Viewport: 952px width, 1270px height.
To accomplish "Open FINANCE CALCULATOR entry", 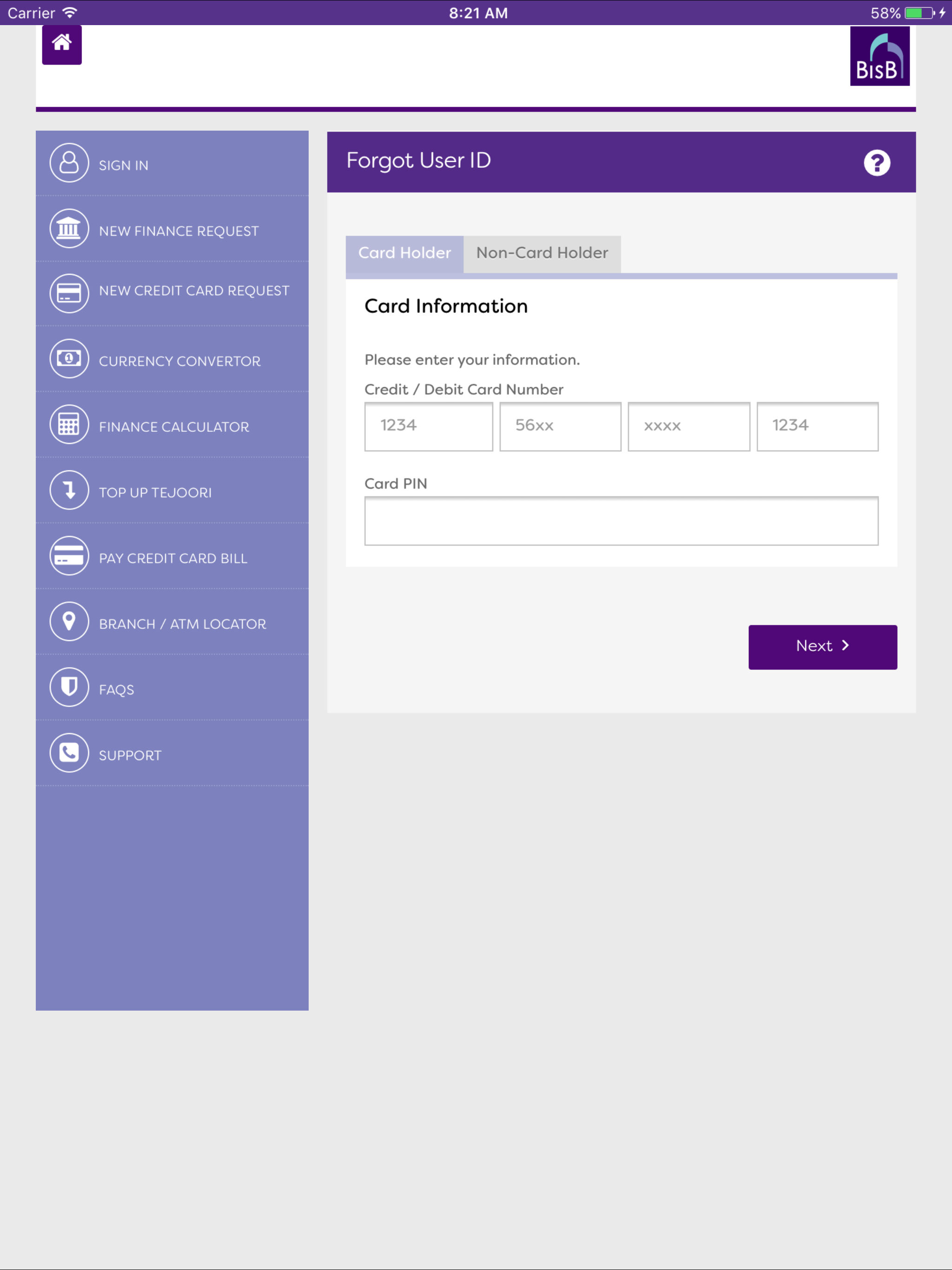I will coord(172,425).
